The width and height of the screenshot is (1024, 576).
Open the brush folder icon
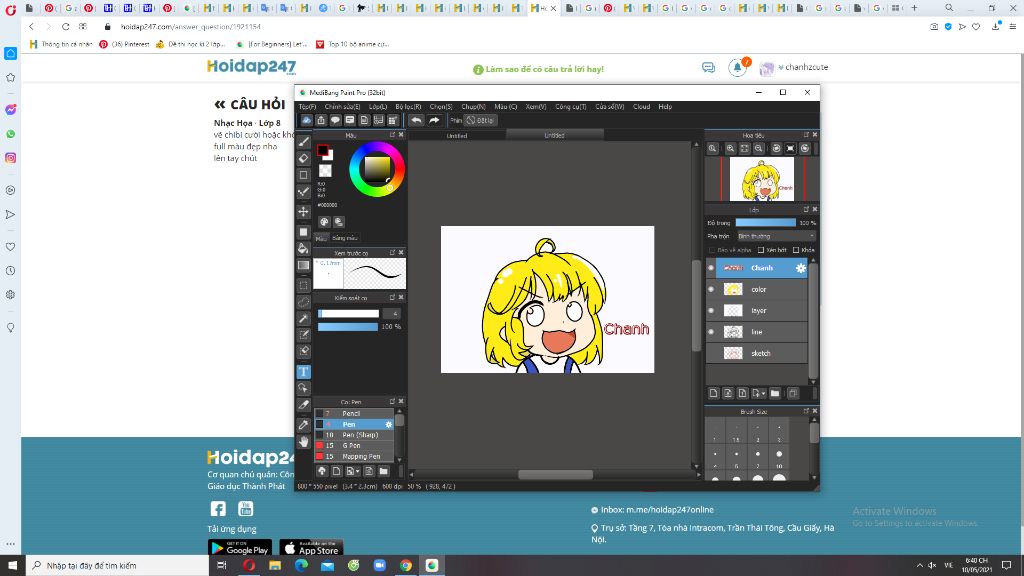(384, 471)
